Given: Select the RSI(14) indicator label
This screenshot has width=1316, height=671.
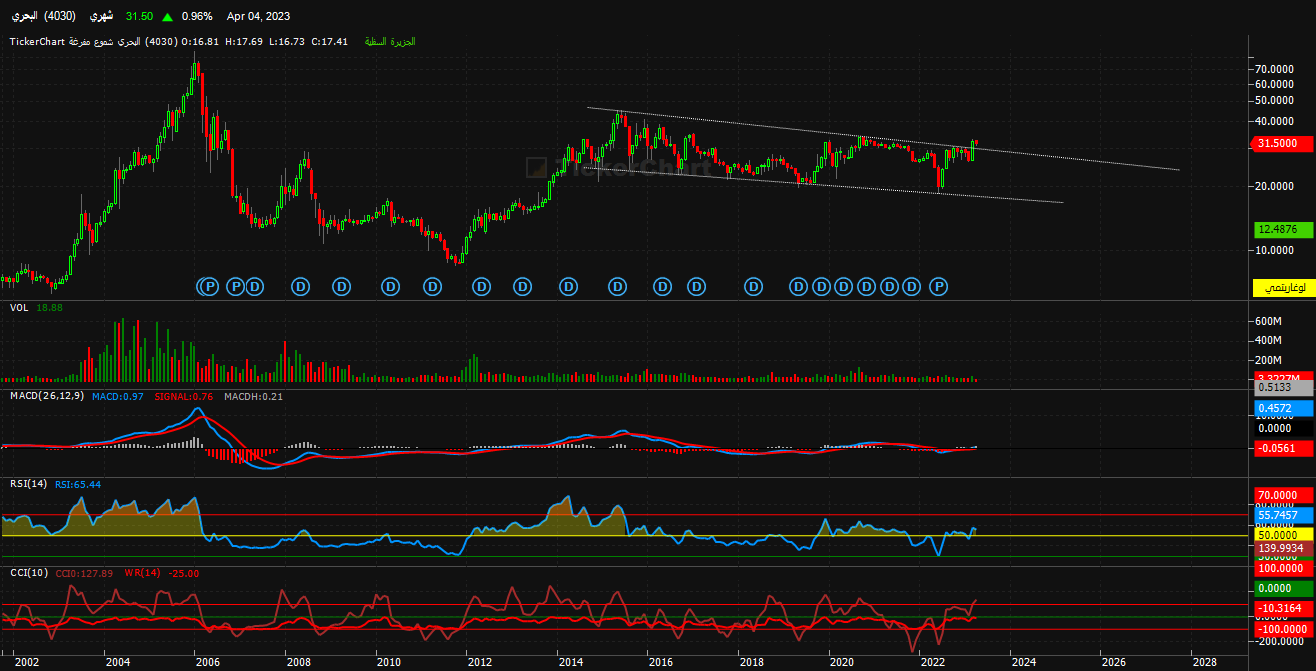Looking at the screenshot, I should (x=29, y=484).
